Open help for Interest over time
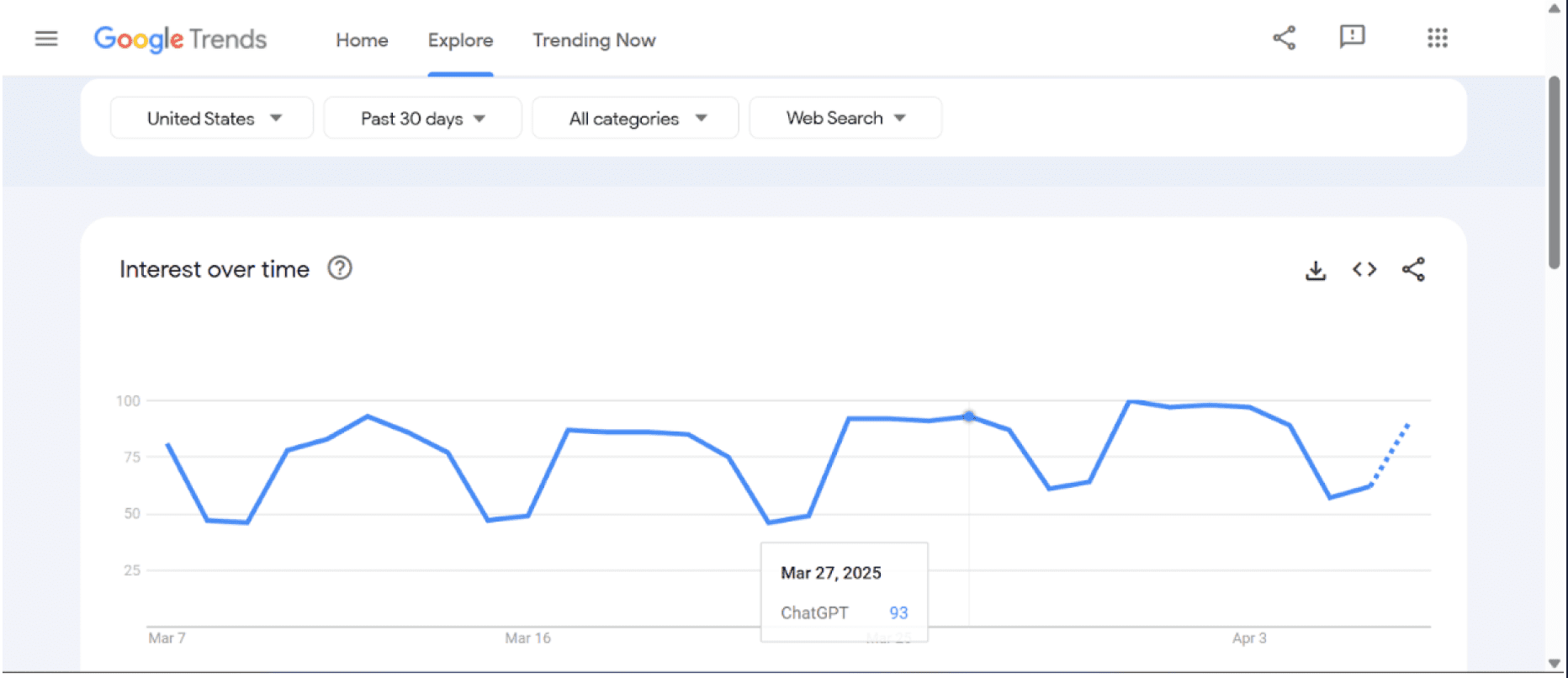This screenshot has width=1568, height=678. [x=340, y=268]
